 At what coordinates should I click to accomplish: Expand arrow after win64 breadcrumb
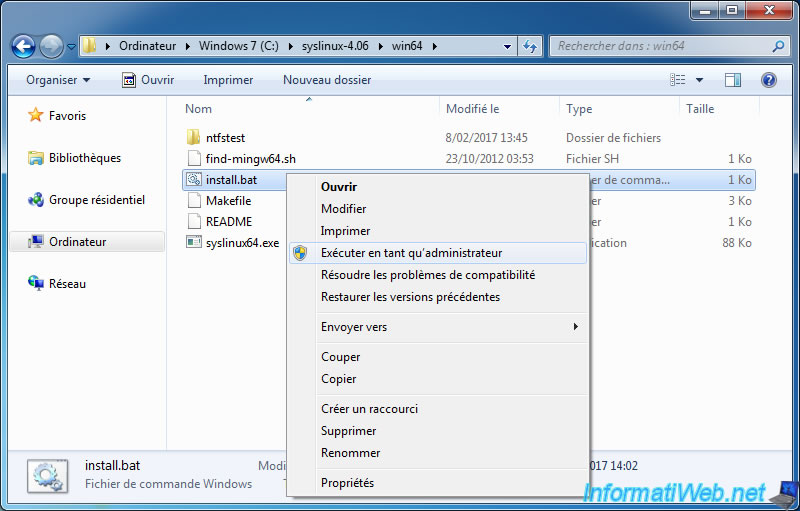pos(435,46)
